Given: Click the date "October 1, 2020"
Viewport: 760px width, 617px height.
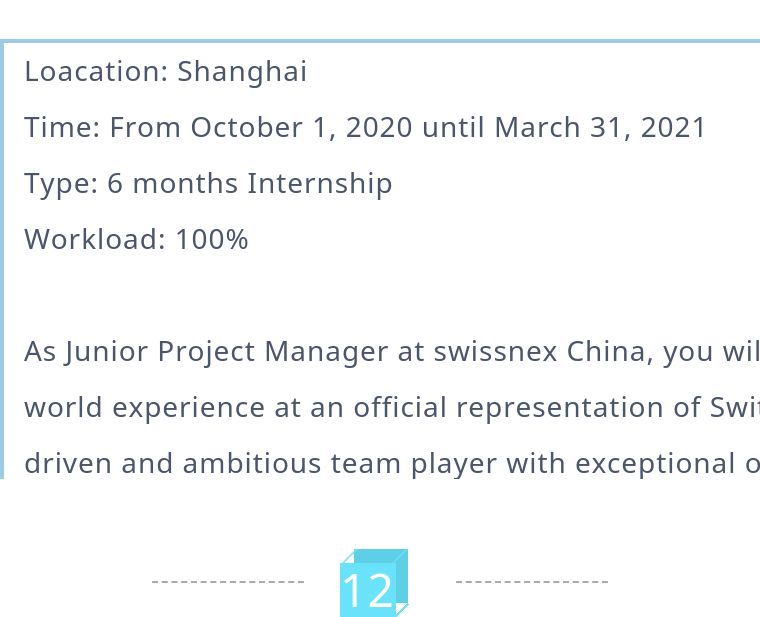Looking at the screenshot, I should pos(301,128).
